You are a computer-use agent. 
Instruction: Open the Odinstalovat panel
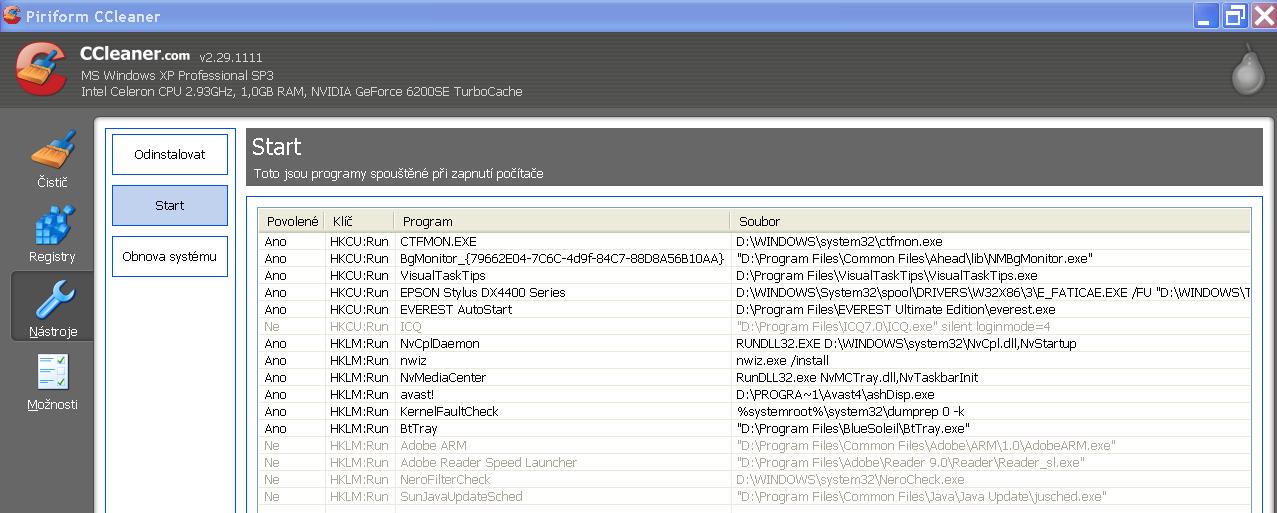[170, 154]
